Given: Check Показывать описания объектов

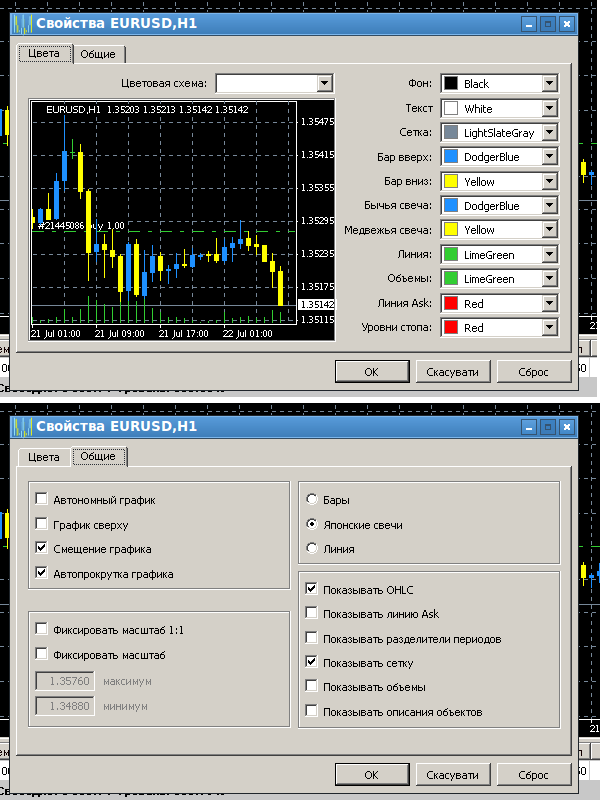Looking at the screenshot, I should 311,710.
